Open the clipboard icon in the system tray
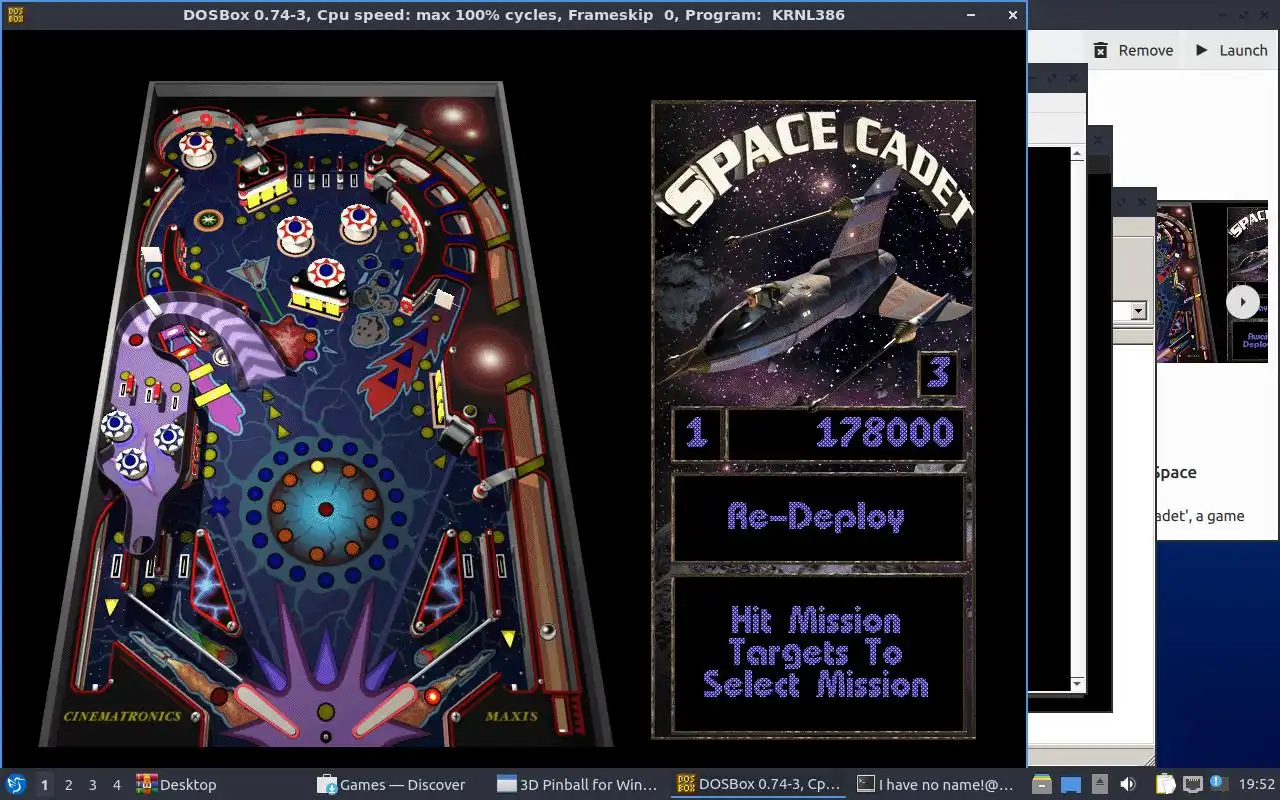This screenshot has width=1280, height=800. (x=1166, y=785)
